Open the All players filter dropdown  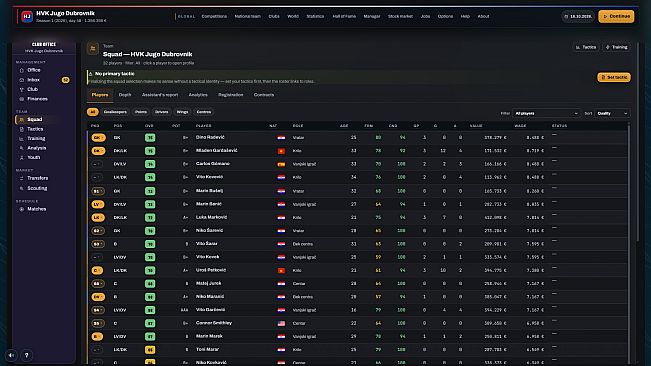coord(546,113)
